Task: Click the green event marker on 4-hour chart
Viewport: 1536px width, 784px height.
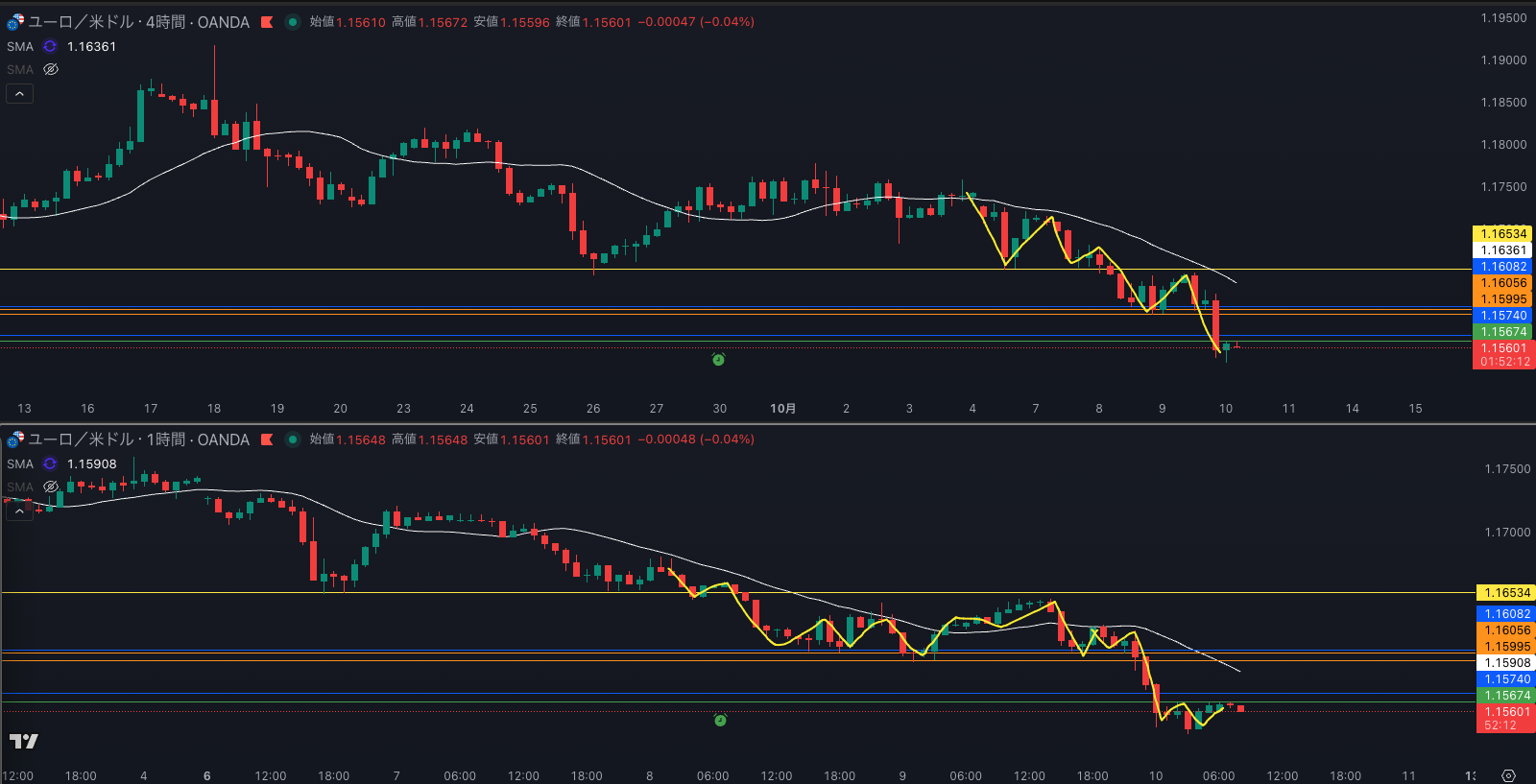Action: (x=718, y=359)
